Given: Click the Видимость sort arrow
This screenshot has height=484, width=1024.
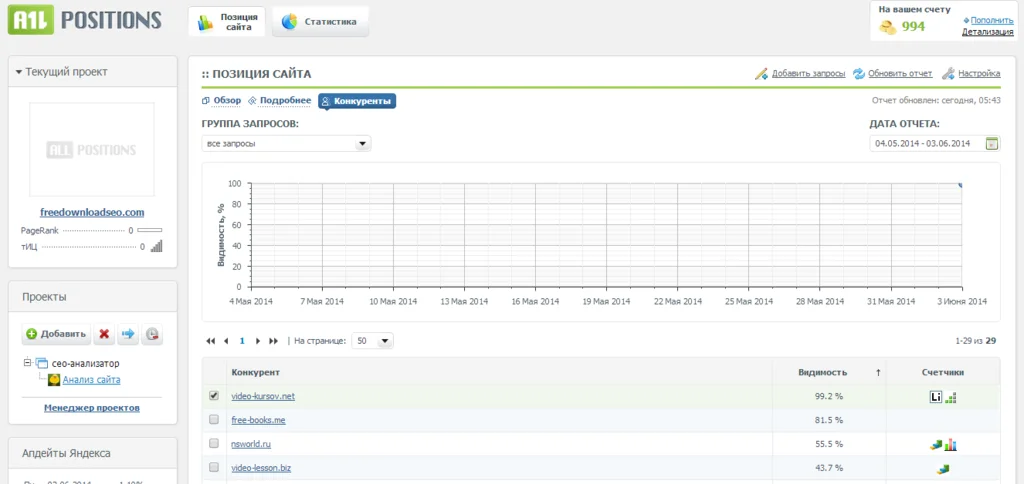Looking at the screenshot, I should [x=878, y=372].
